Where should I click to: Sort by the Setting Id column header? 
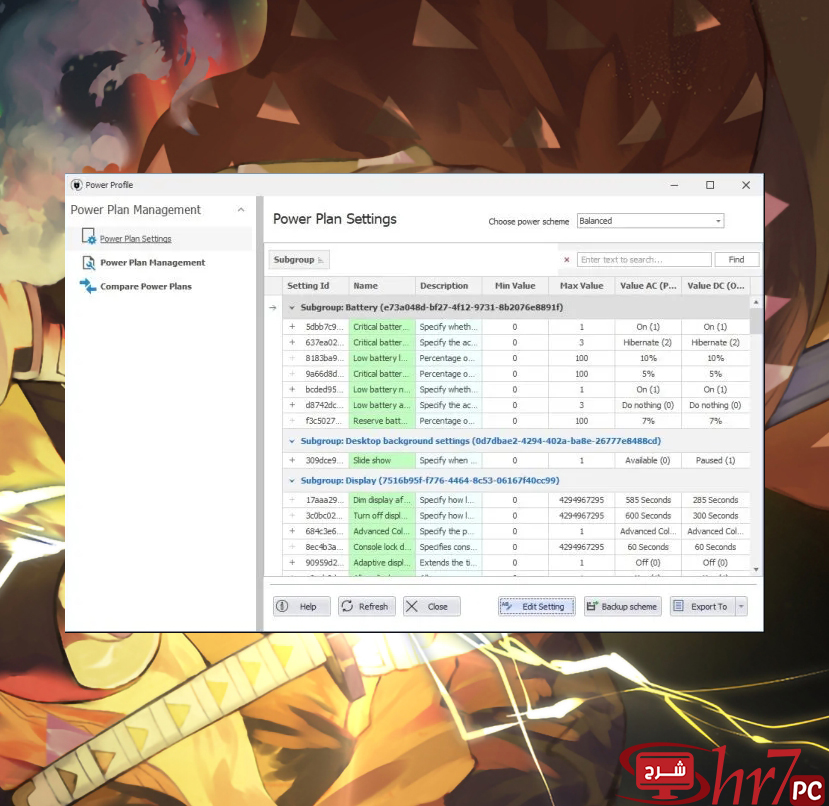point(315,286)
